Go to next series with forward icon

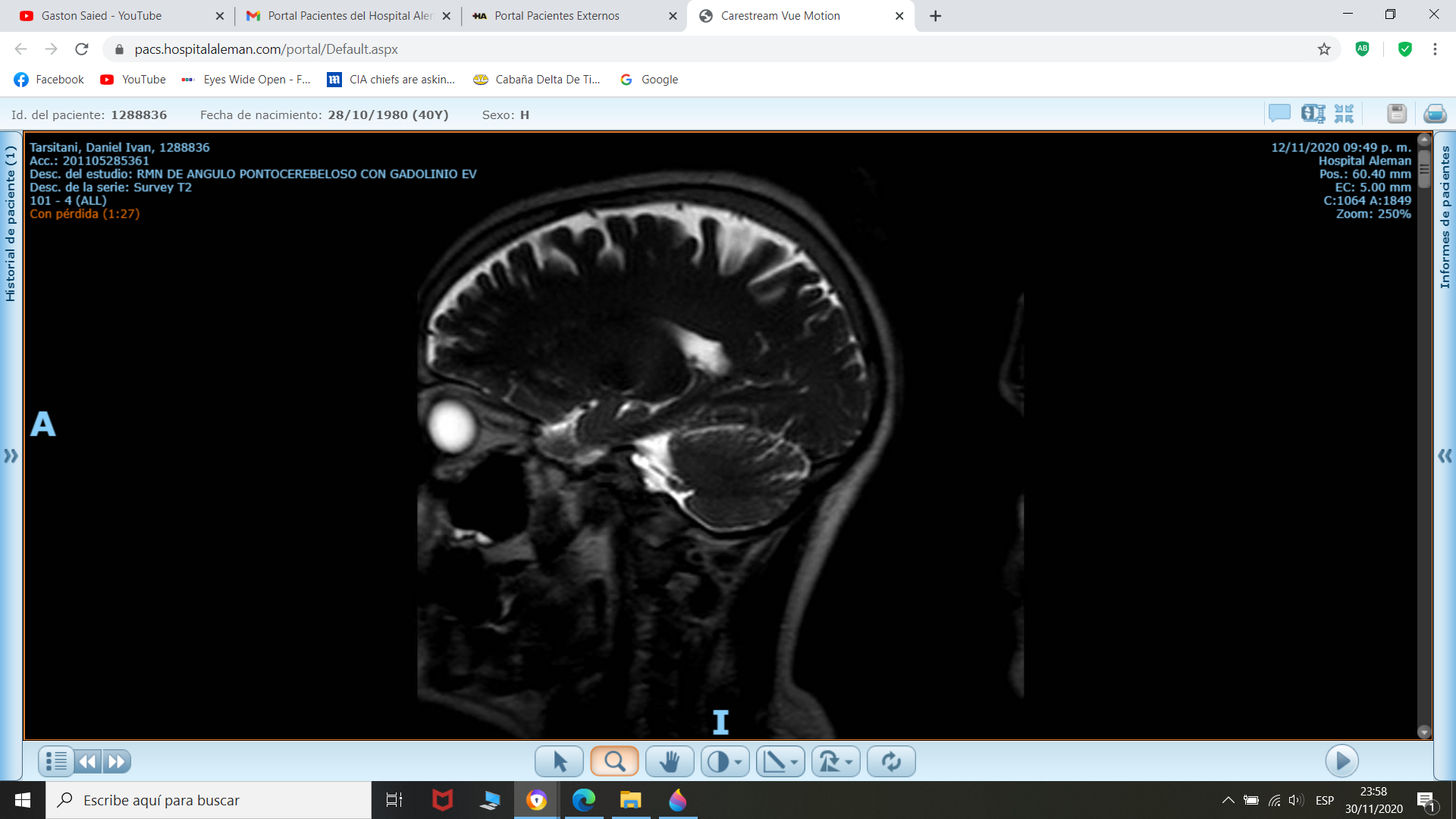[117, 761]
